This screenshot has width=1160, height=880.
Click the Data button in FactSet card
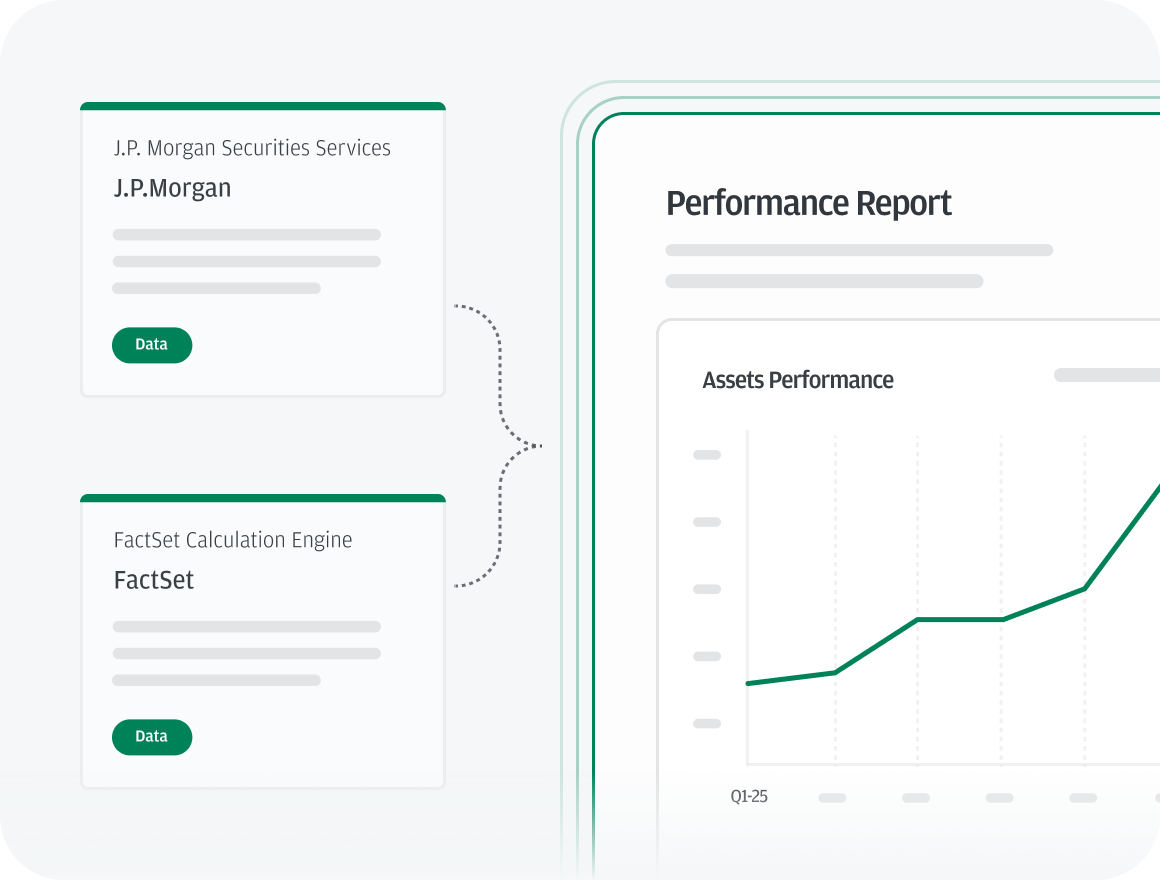click(152, 737)
